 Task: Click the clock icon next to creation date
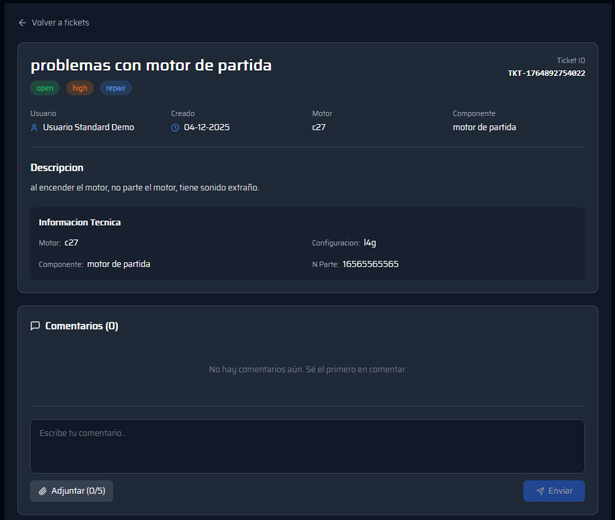click(x=175, y=128)
